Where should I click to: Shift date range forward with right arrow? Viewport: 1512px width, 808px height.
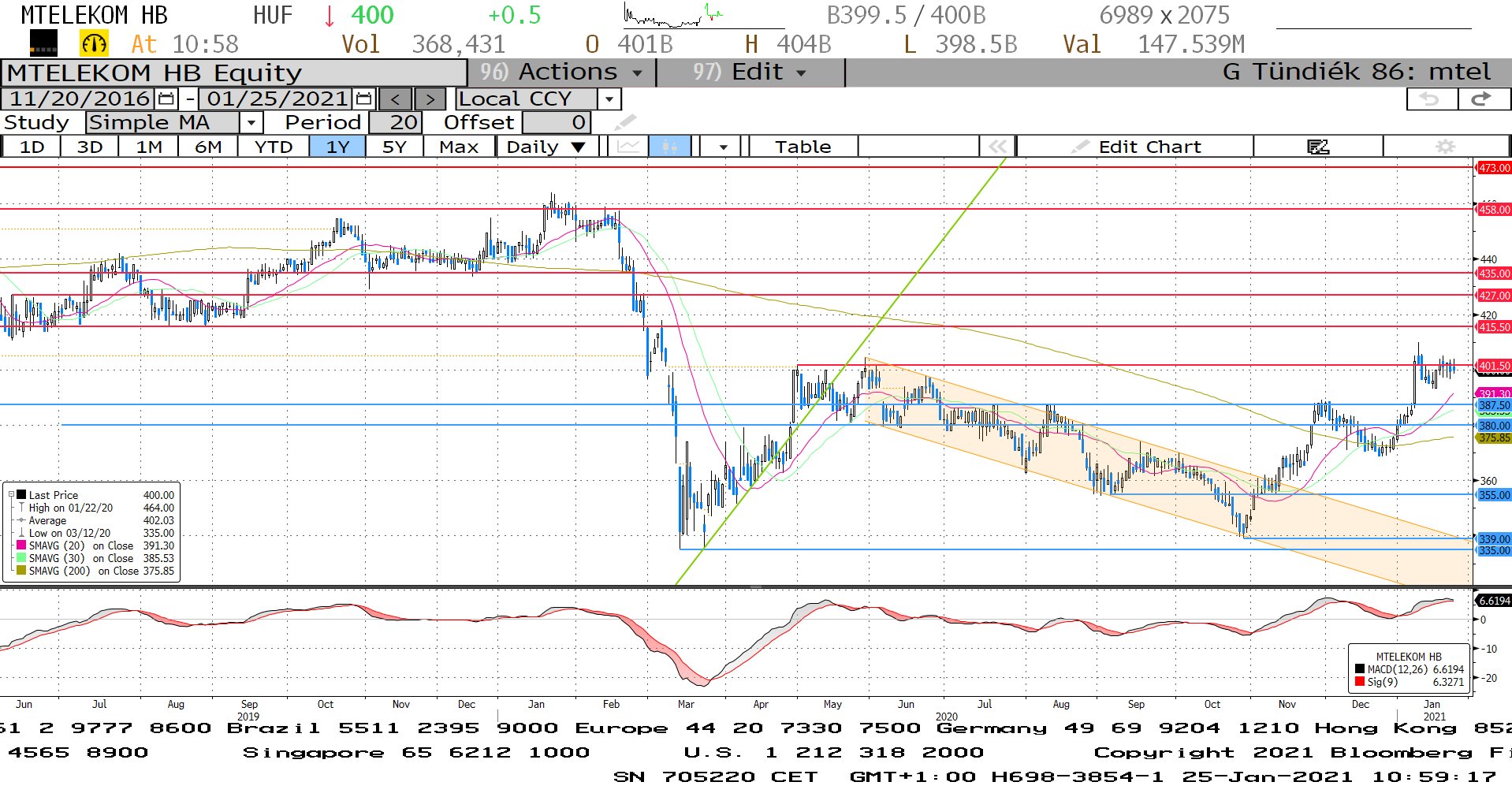coord(430,99)
